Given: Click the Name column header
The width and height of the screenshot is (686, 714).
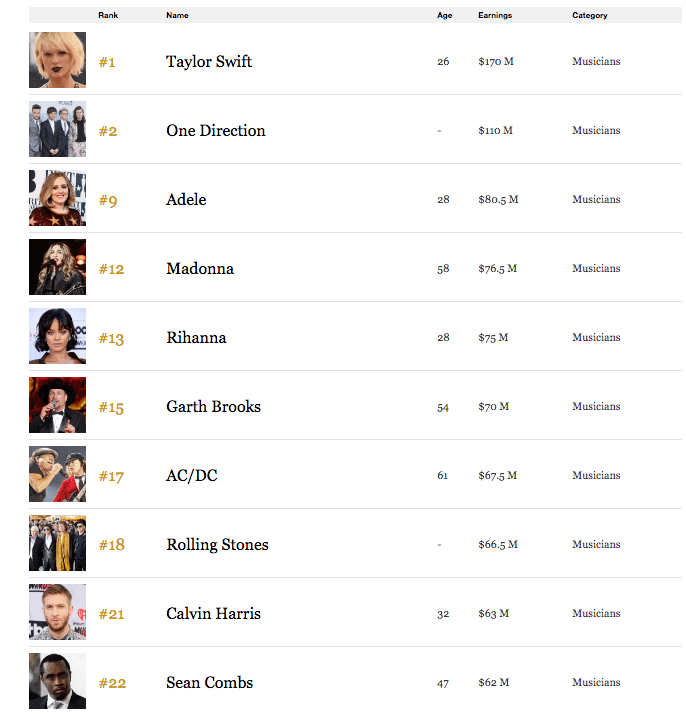Looking at the screenshot, I should point(177,15).
